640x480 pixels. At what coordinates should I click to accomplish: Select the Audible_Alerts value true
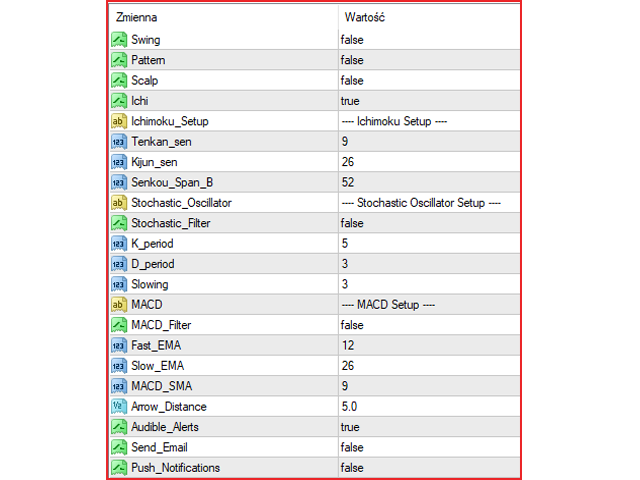(x=350, y=427)
